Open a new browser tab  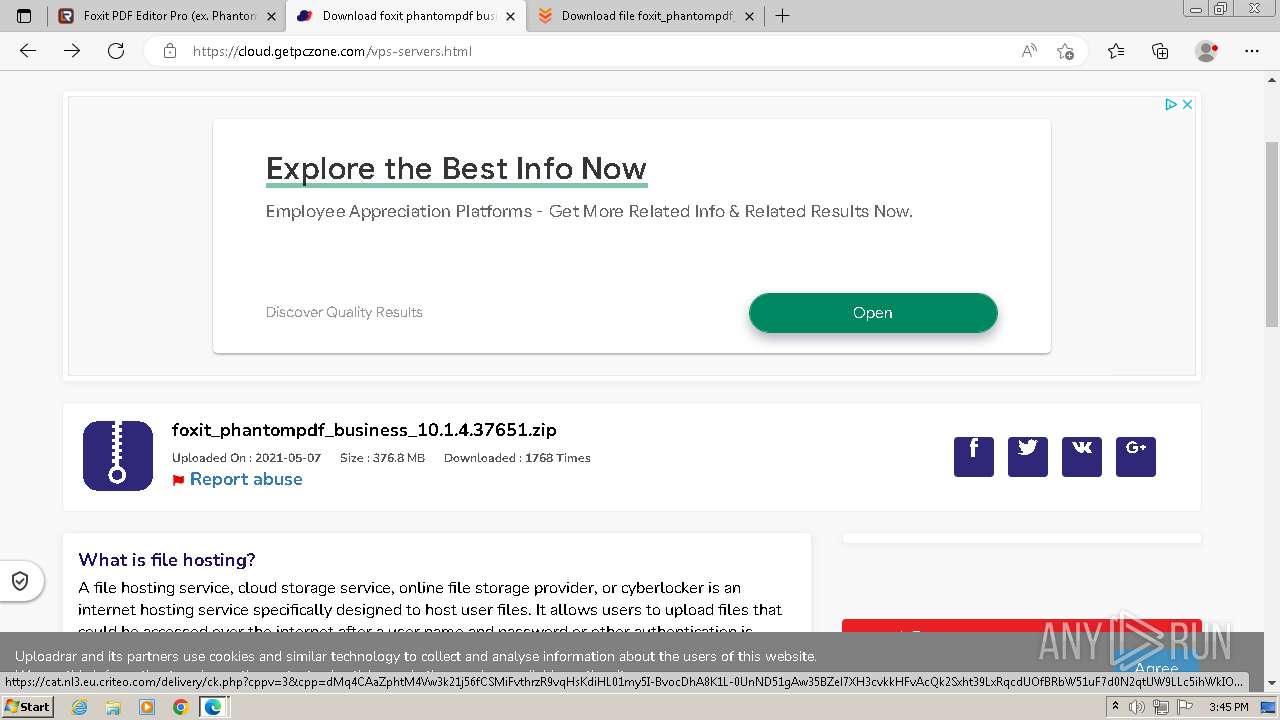(782, 16)
